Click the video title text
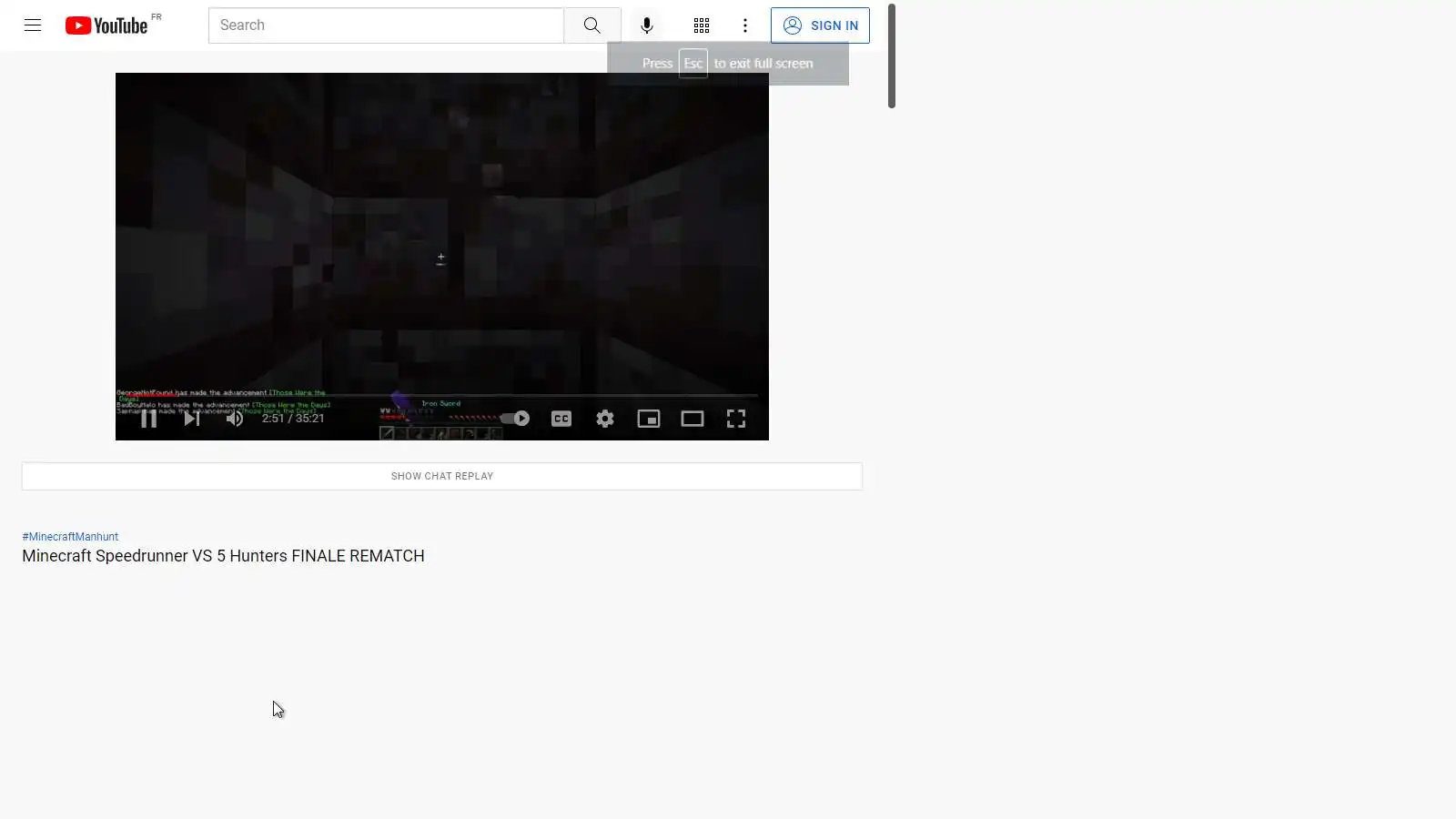Screen dimensions: 1456x819 pos(223,556)
